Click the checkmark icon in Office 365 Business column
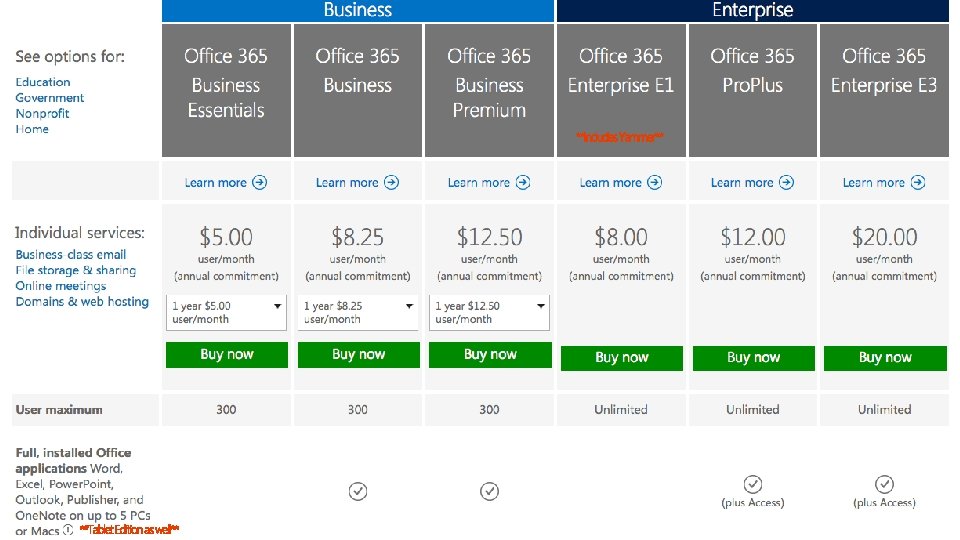 [358, 491]
